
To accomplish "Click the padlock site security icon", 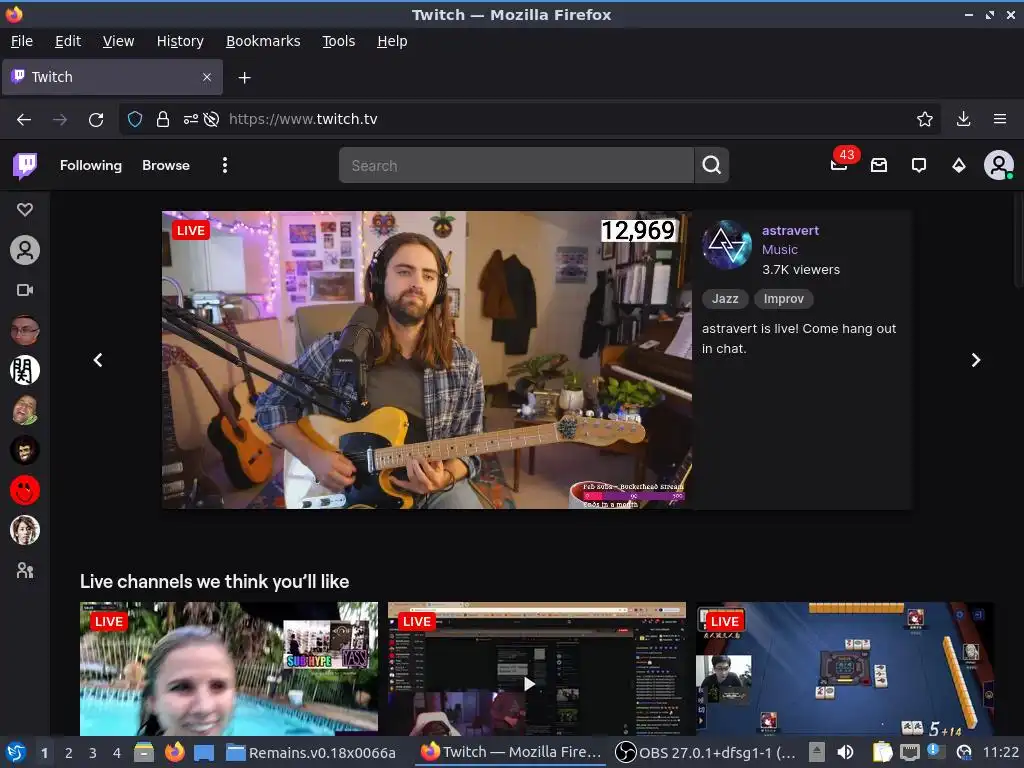I will [x=163, y=119].
